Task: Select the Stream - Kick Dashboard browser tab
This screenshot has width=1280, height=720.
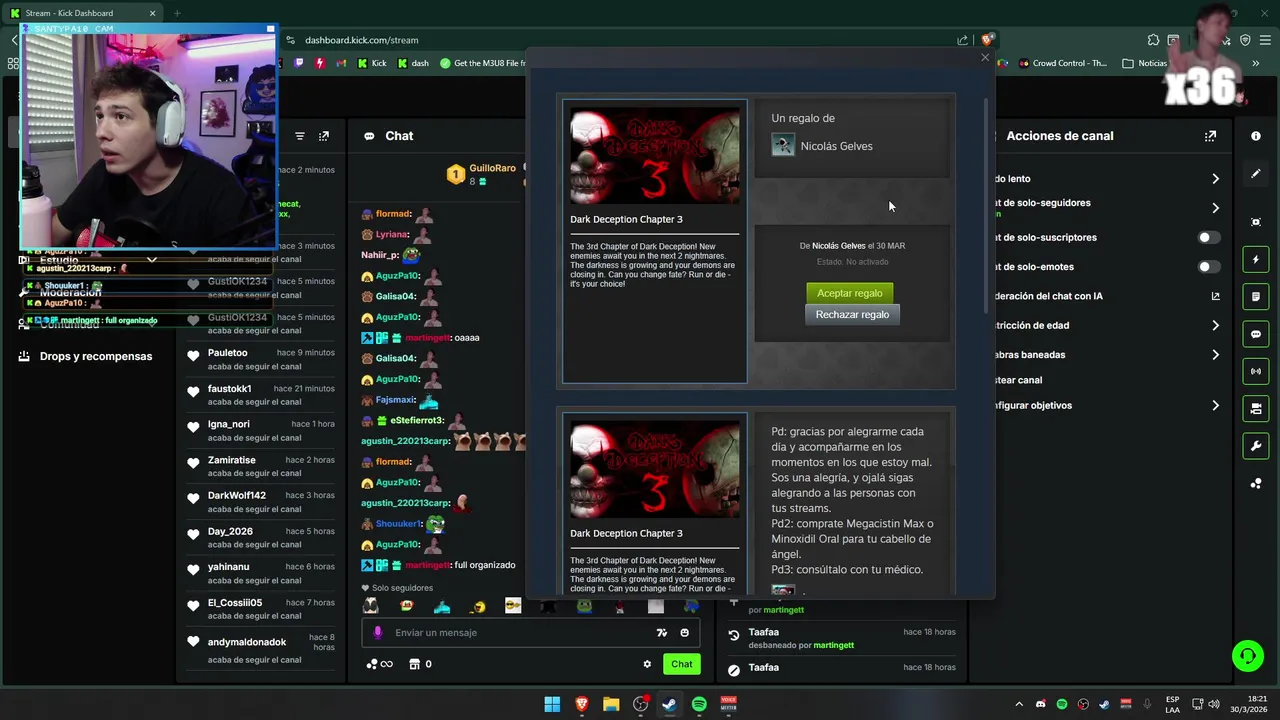Action: click(83, 13)
